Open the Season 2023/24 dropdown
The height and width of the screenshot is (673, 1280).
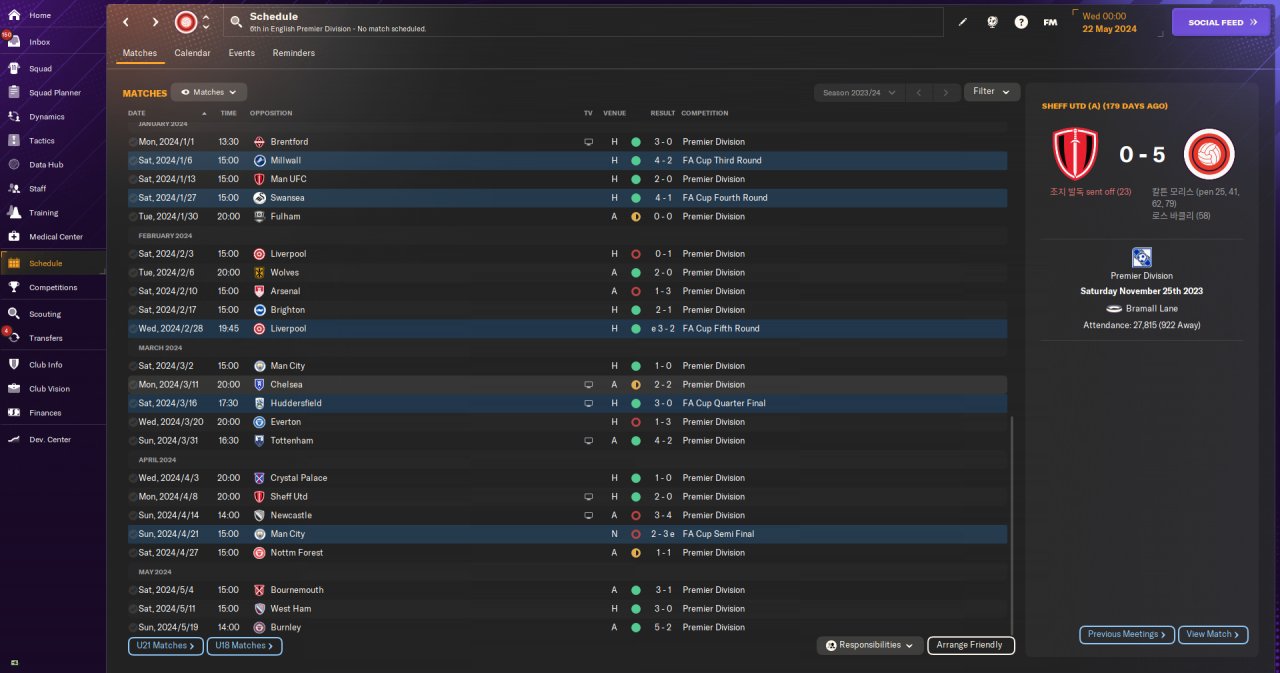point(859,92)
